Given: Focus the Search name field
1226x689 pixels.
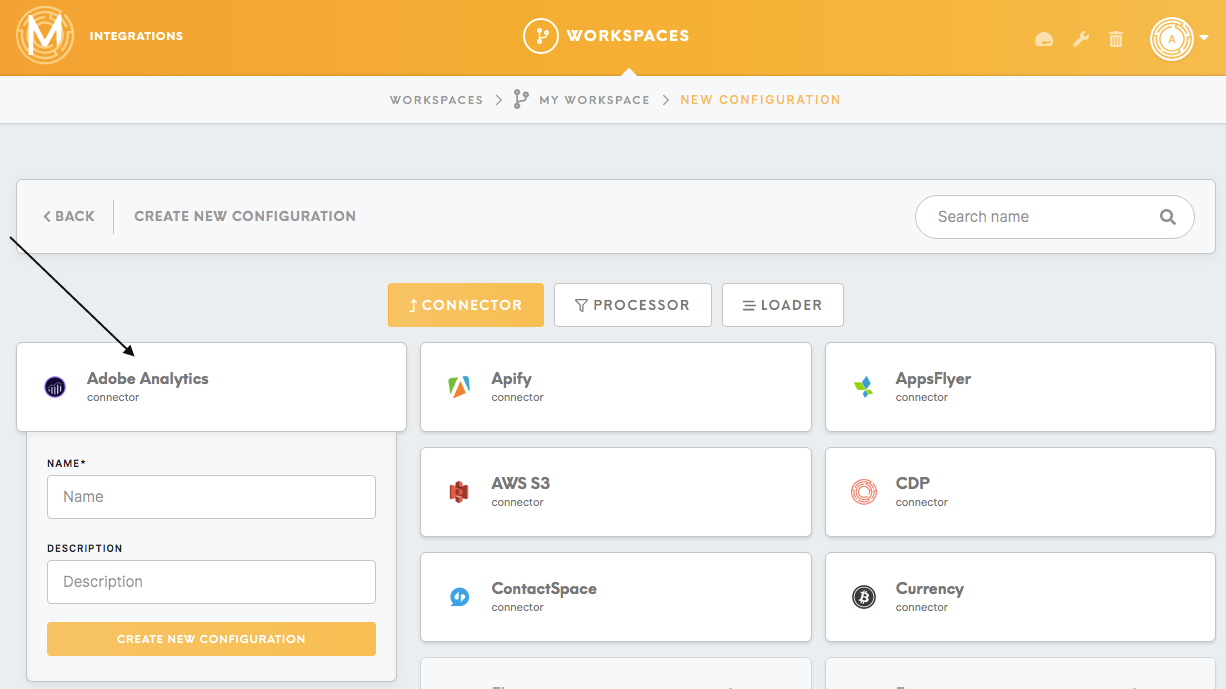Looking at the screenshot, I should [x=1055, y=217].
